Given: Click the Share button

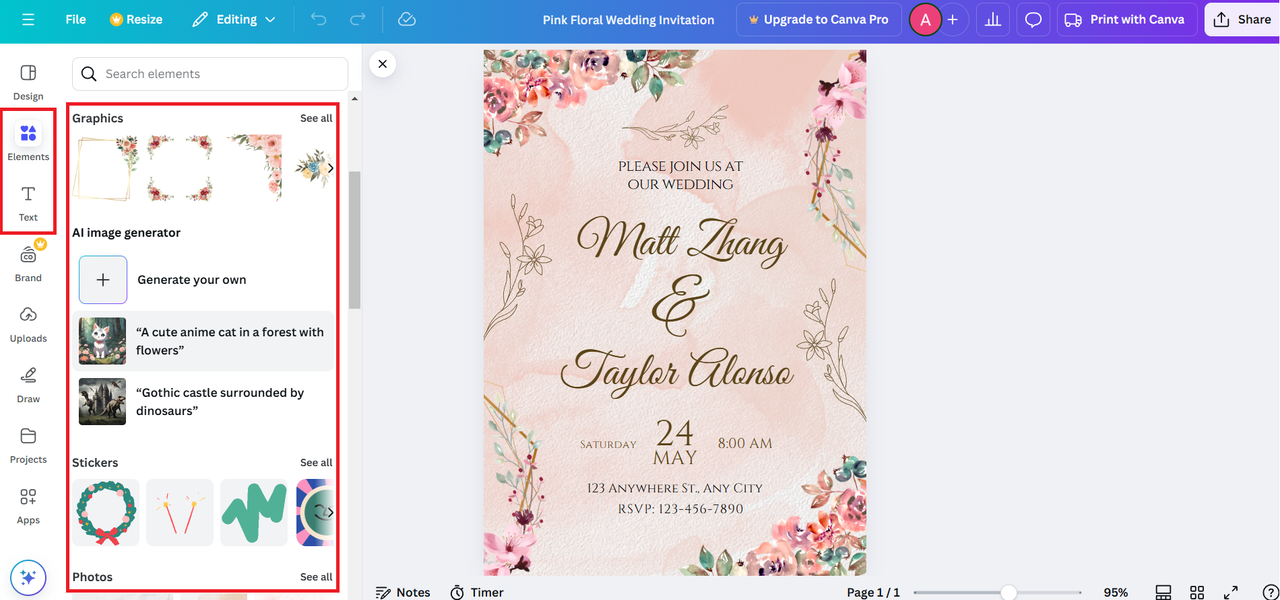Looking at the screenshot, I should point(1242,19).
